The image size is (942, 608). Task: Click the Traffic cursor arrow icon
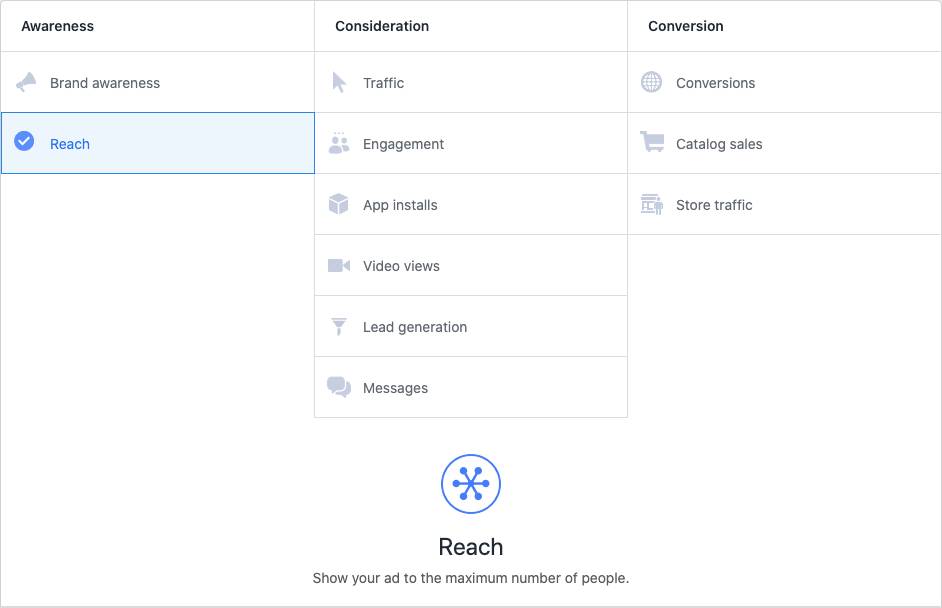click(x=339, y=82)
